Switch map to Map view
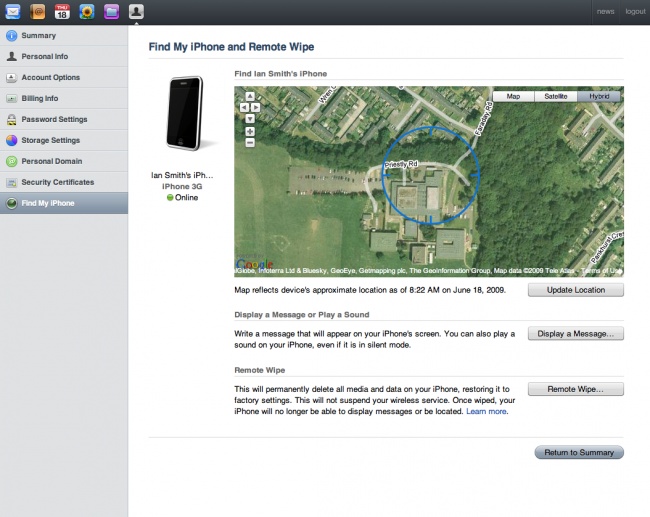The image size is (650, 517). click(513, 97)
